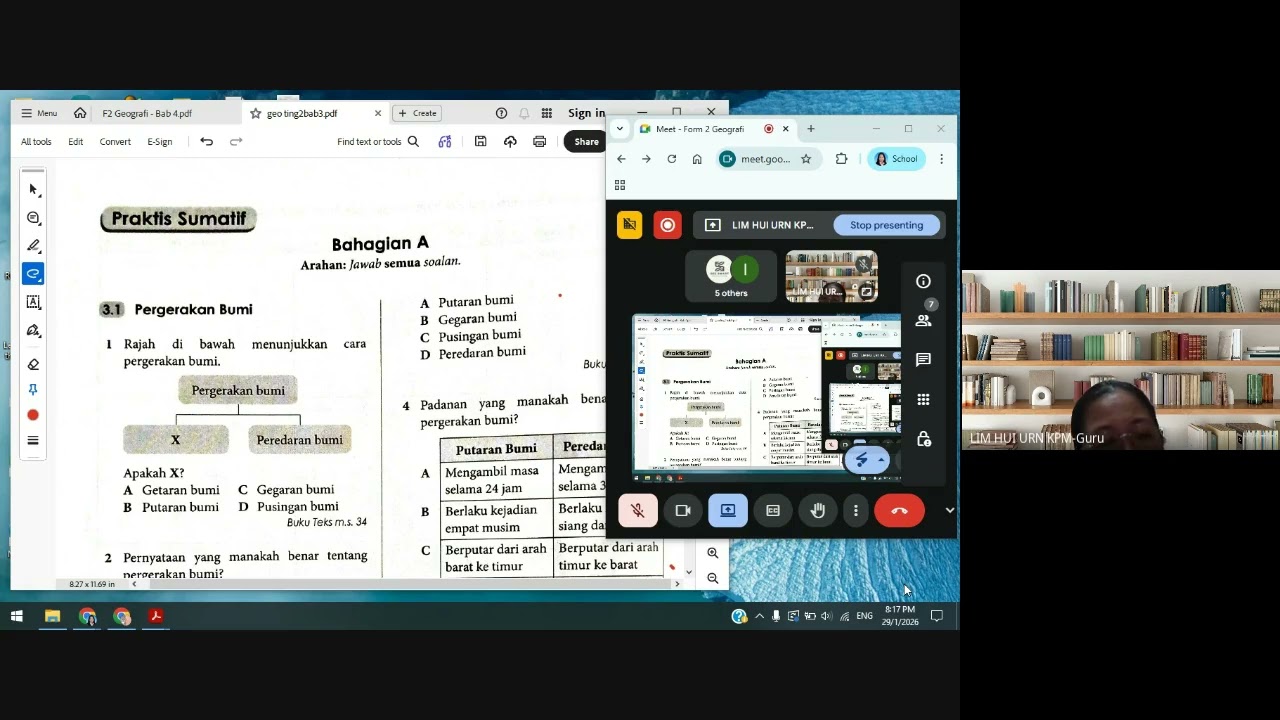Viewport: 1280px width, 720px height.
Task: Expand the Chrome tab search dropdown
Action: click(620, 128)
